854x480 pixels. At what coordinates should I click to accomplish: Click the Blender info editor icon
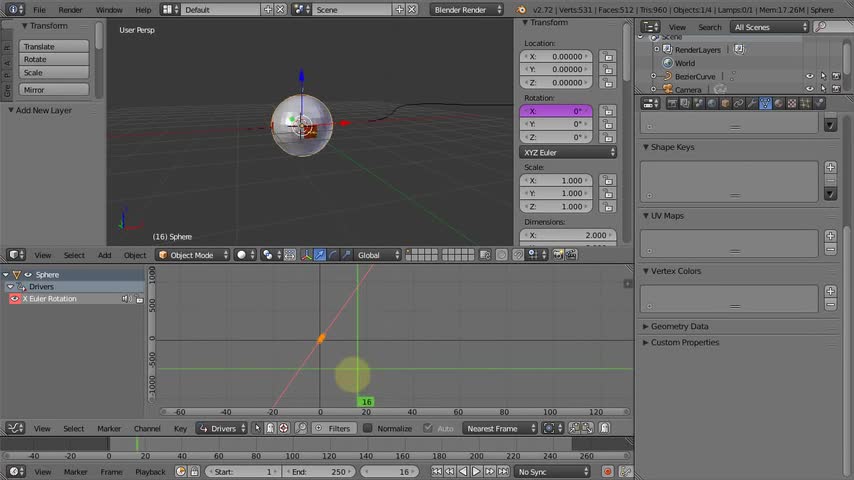tap(14, 10)
